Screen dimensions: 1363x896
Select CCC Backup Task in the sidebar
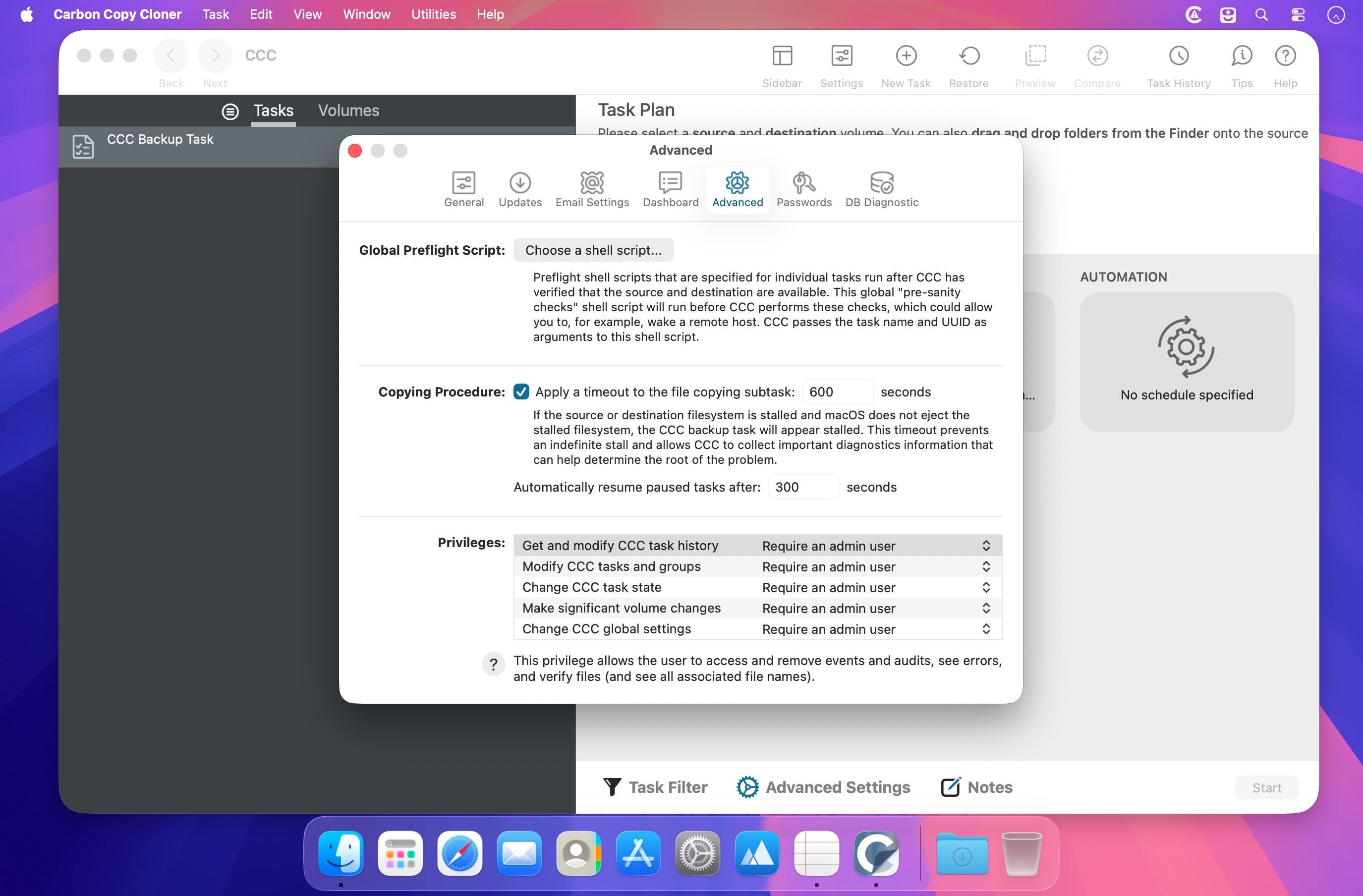[318, 147]
